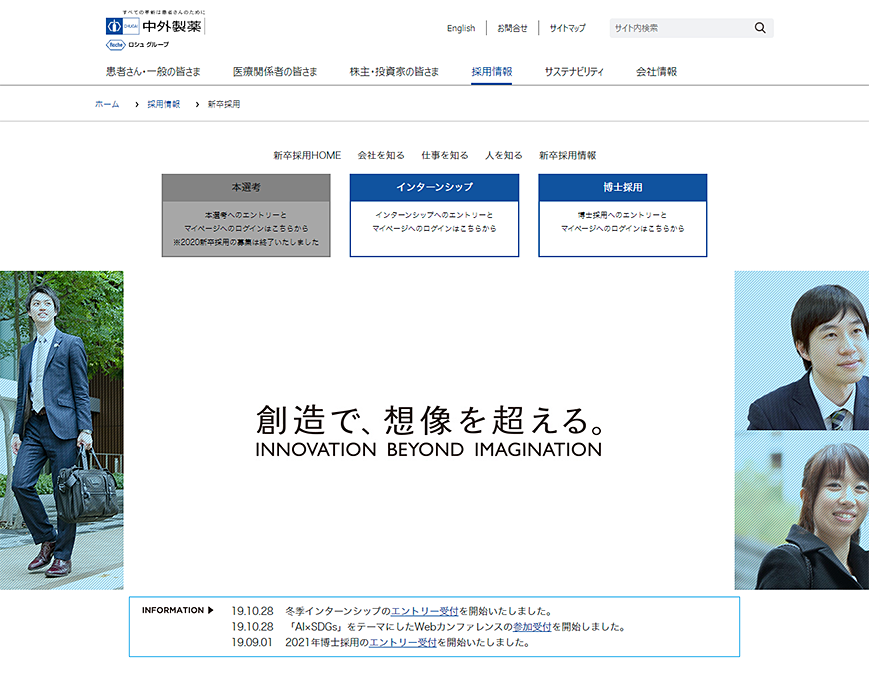The width and height of the screenshot is (869, 695).
Task: Open the サステナビリティ menu item
Action: tap(570, 71)
